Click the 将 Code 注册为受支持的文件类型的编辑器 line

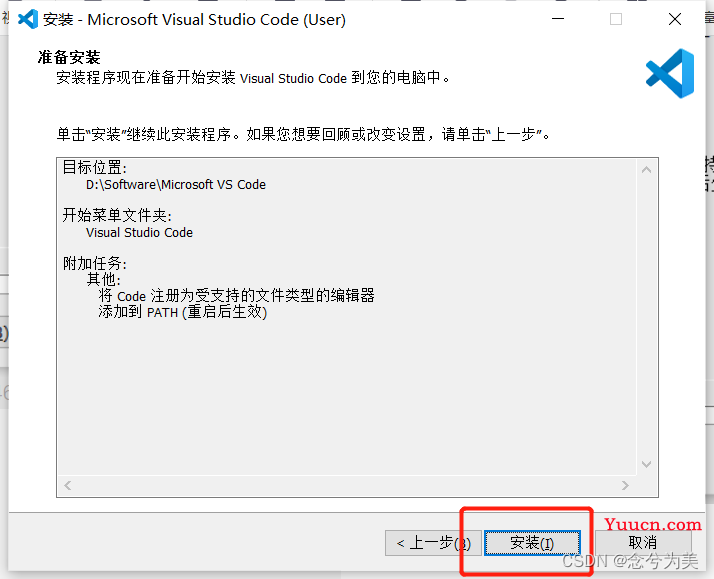(236, 296)
